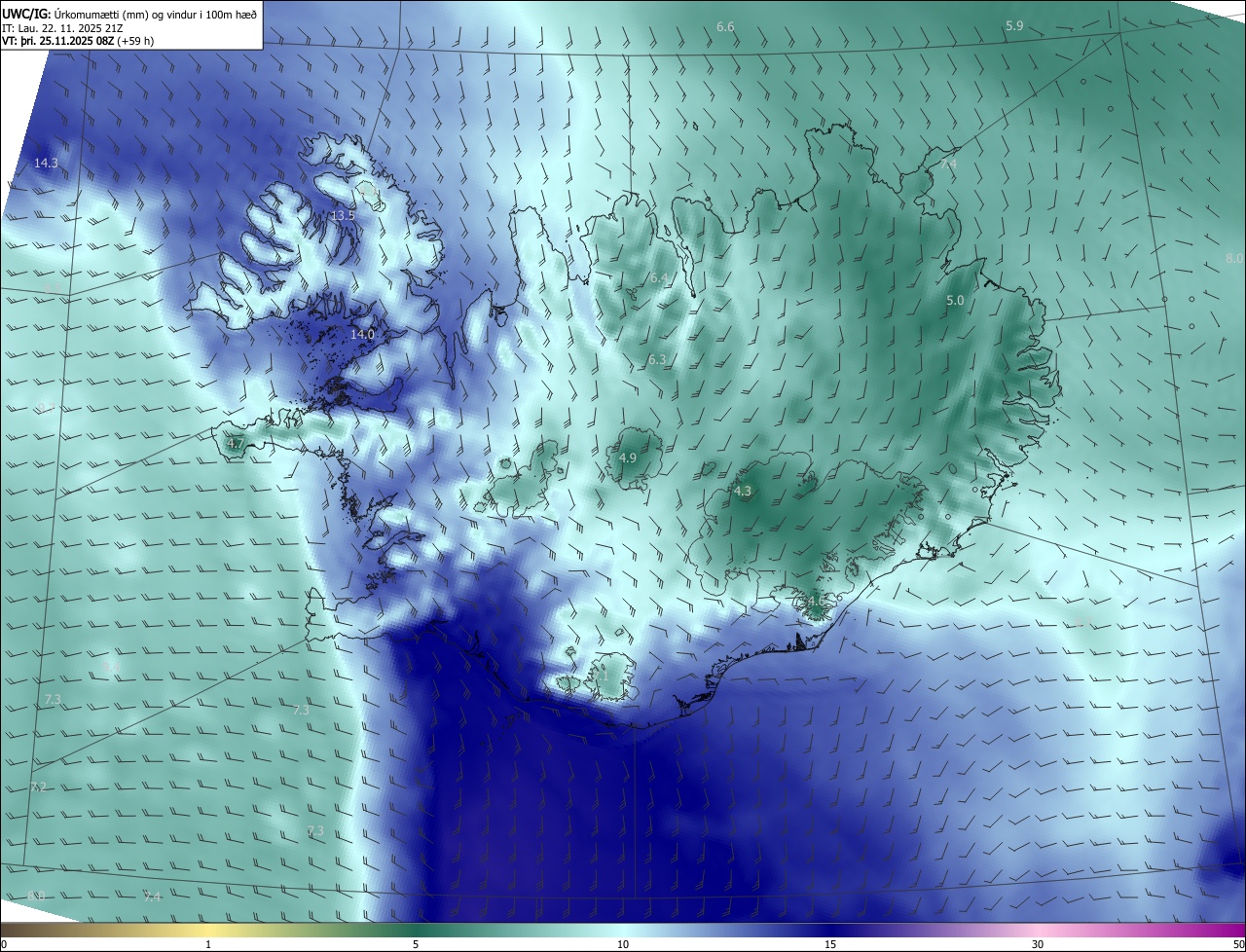Click the colour scale label '10'
This screenshot has width=1246, height=952.
point(623,944)
